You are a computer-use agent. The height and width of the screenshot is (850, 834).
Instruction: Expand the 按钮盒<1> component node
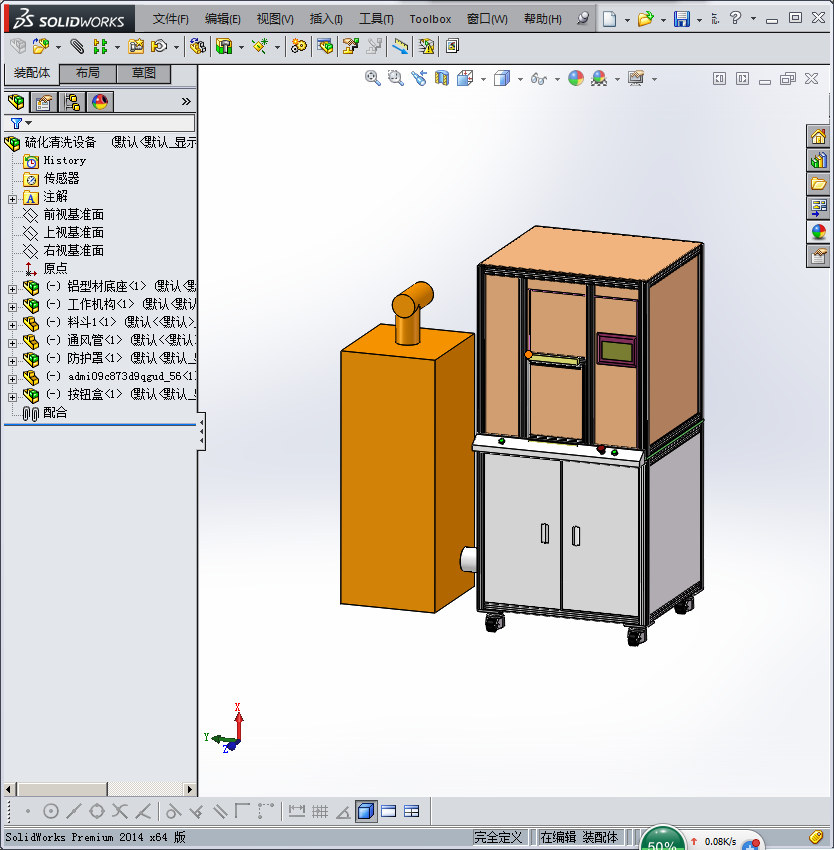[x=12, y=397]
